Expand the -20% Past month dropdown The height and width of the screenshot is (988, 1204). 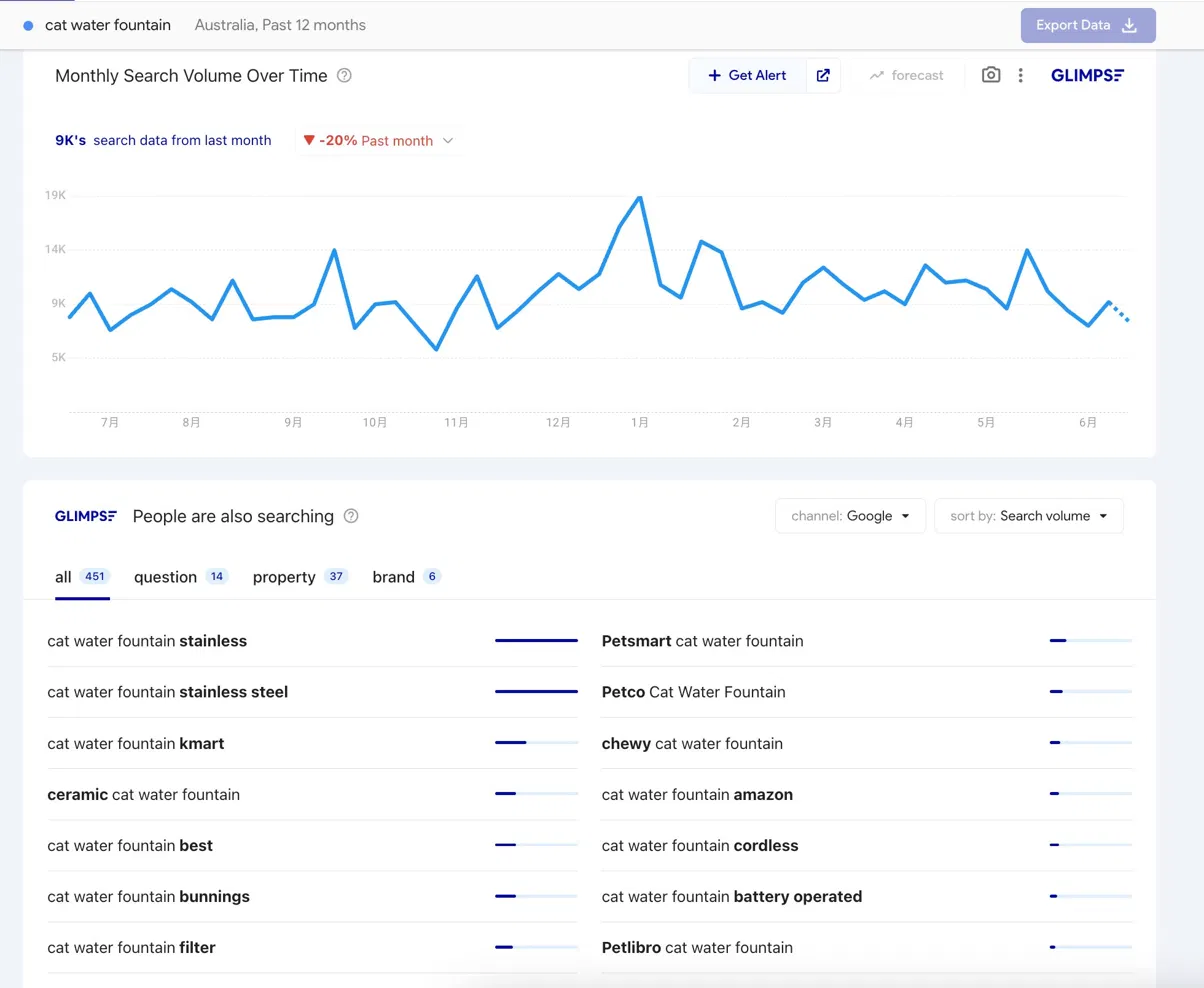(379, 141)
